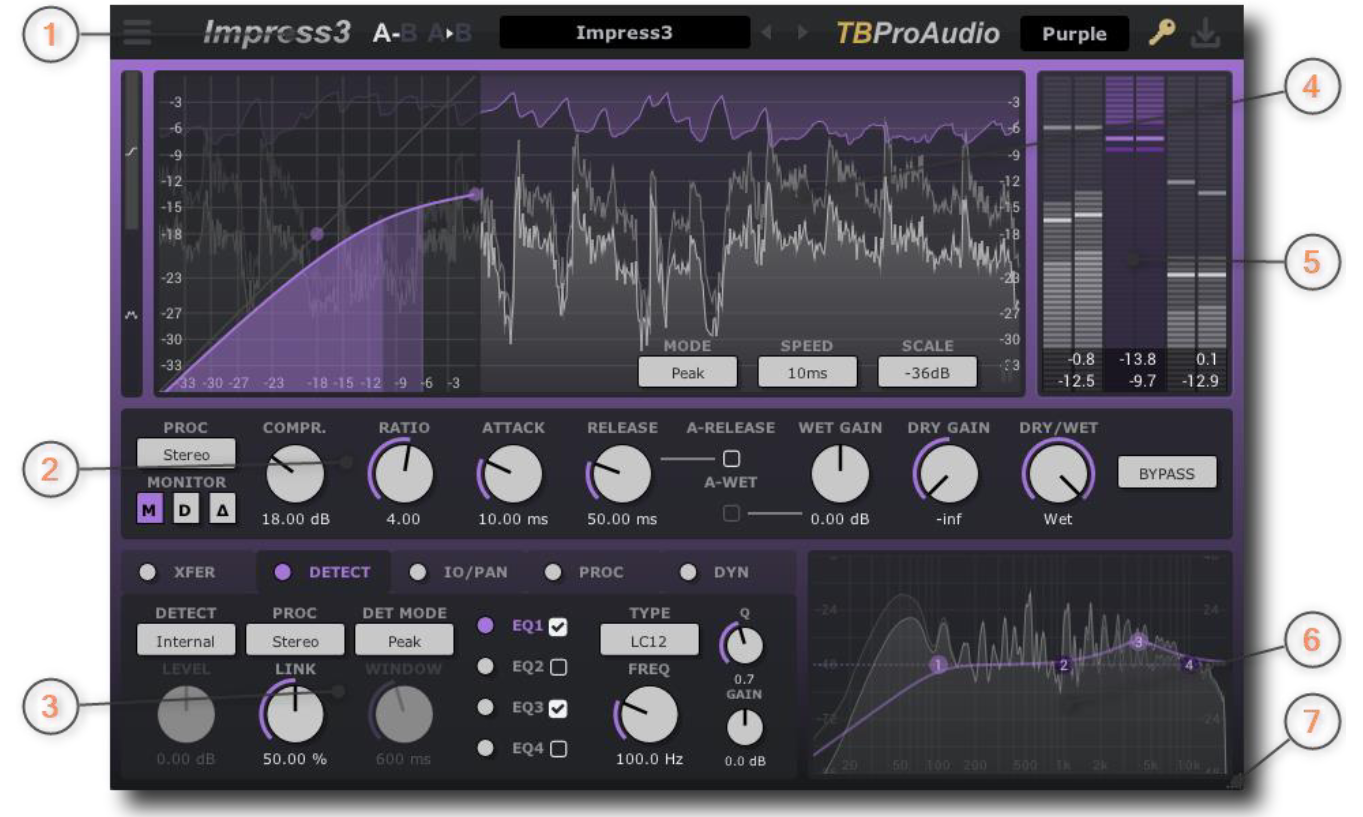Screen dimensions: 1363x817
Task: Click the key license icon
Action: (x=1161, y=33)
